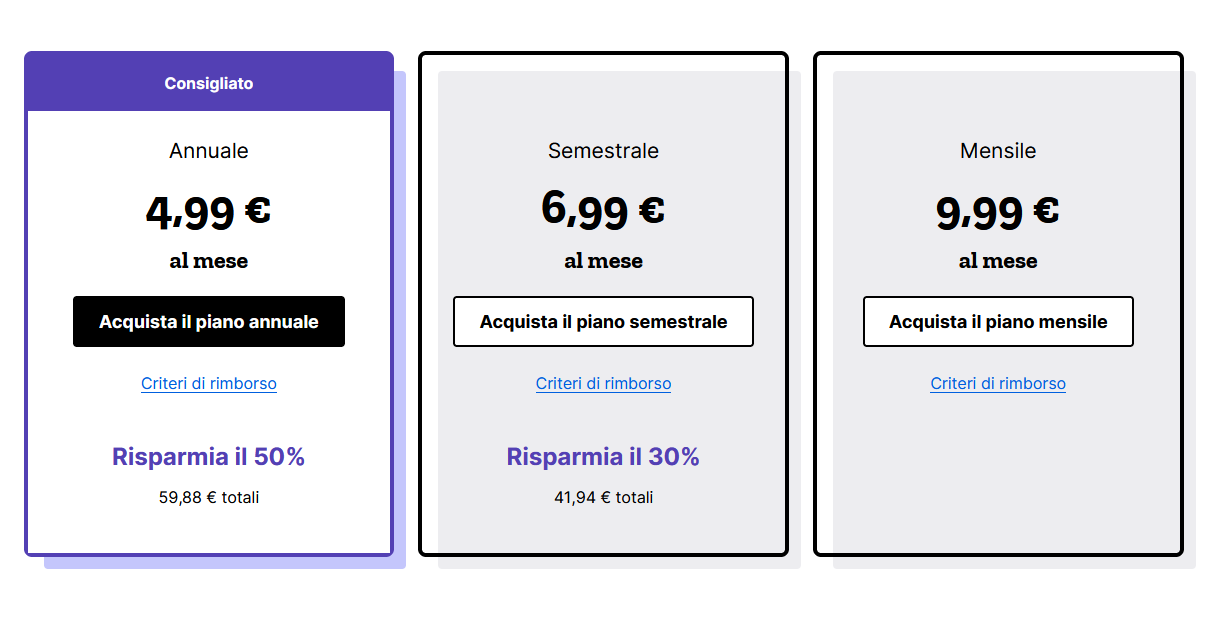The height and width of the screenshot is (626, 1230).
Task: Click the 9,99 € price
Action: coord(997,211)
